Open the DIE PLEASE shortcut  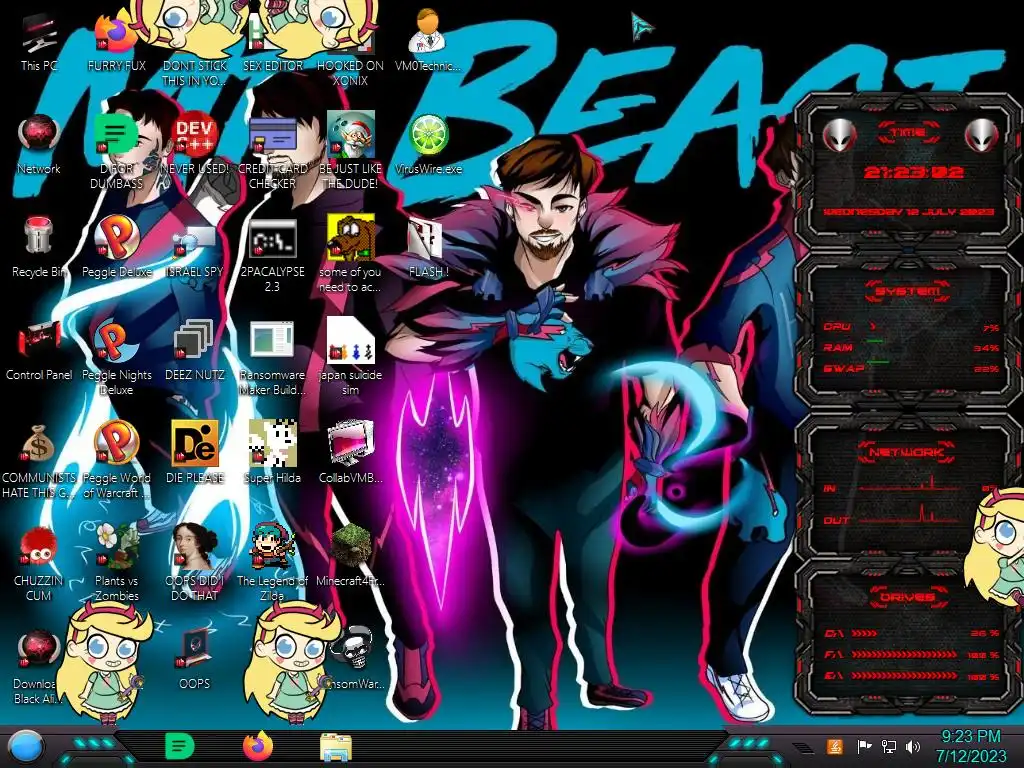pos(194,444)
